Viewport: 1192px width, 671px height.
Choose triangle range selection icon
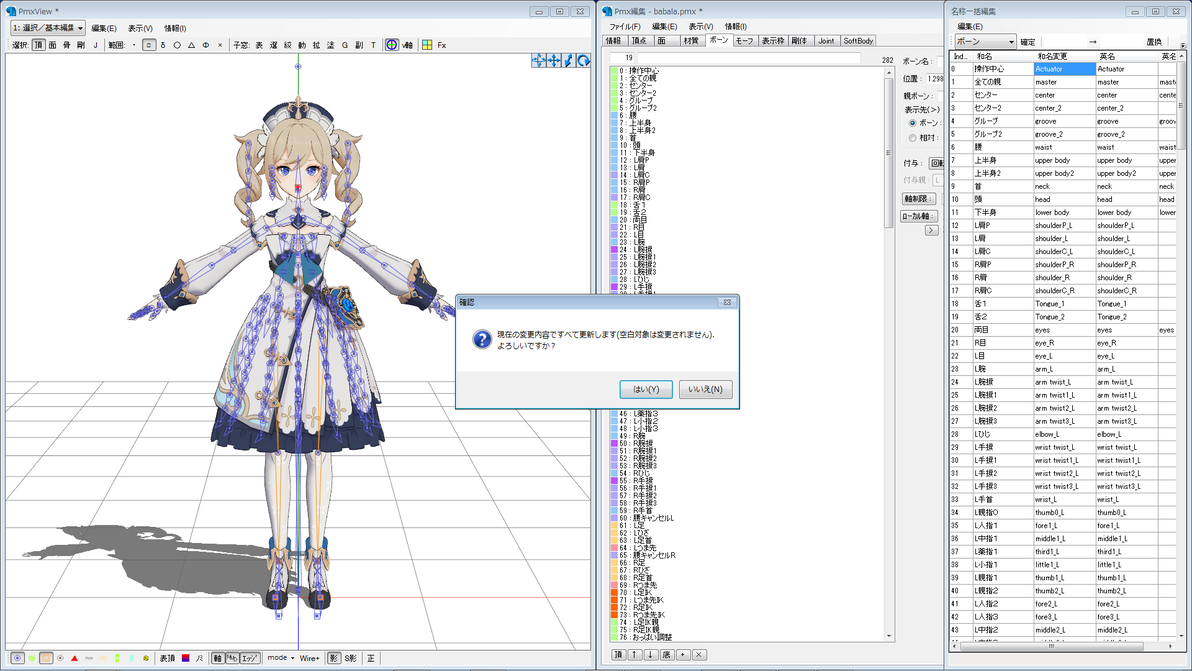pos(192,45)
